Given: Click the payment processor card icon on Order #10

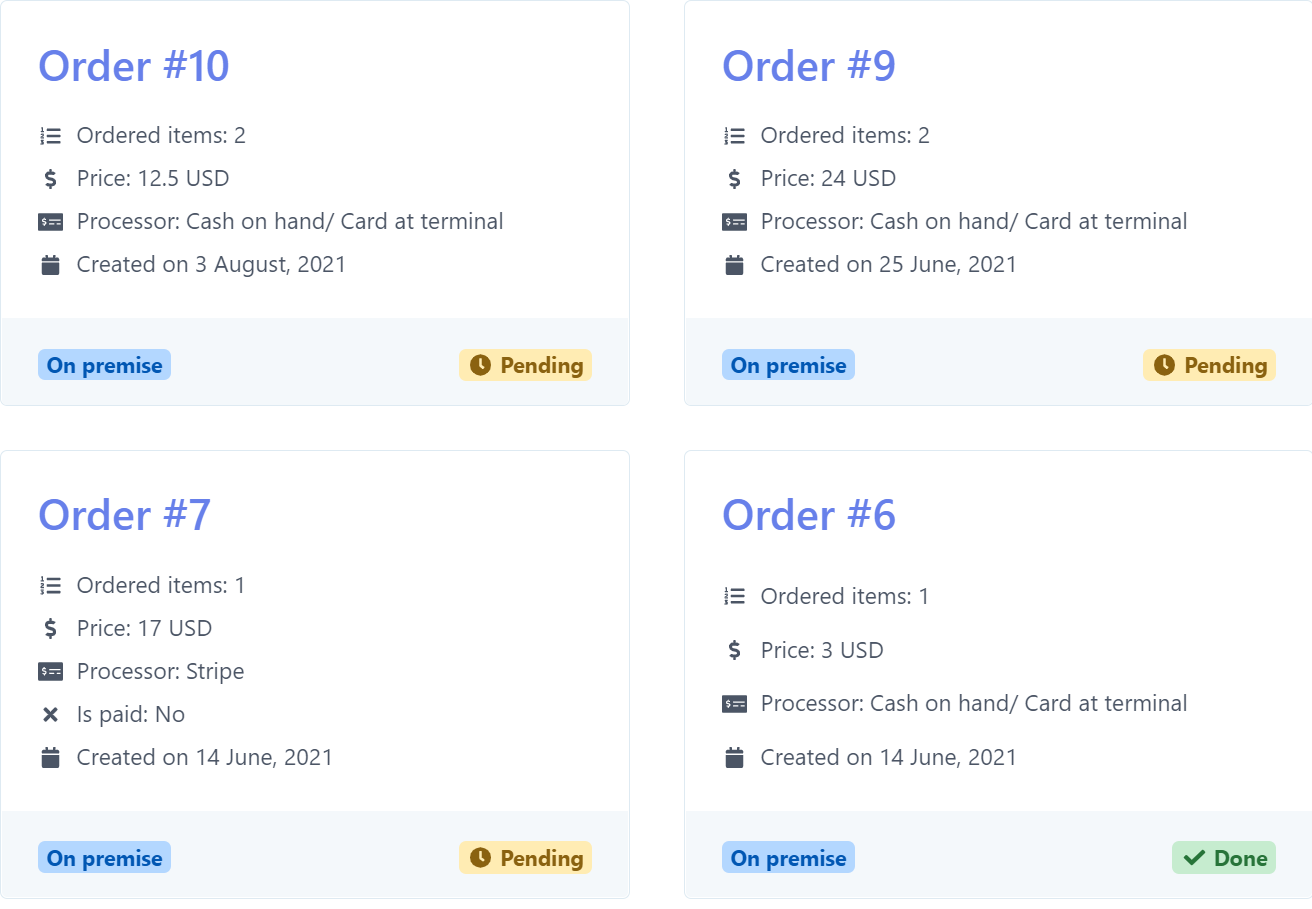Looking at the screenshot, I should (51, 221).
